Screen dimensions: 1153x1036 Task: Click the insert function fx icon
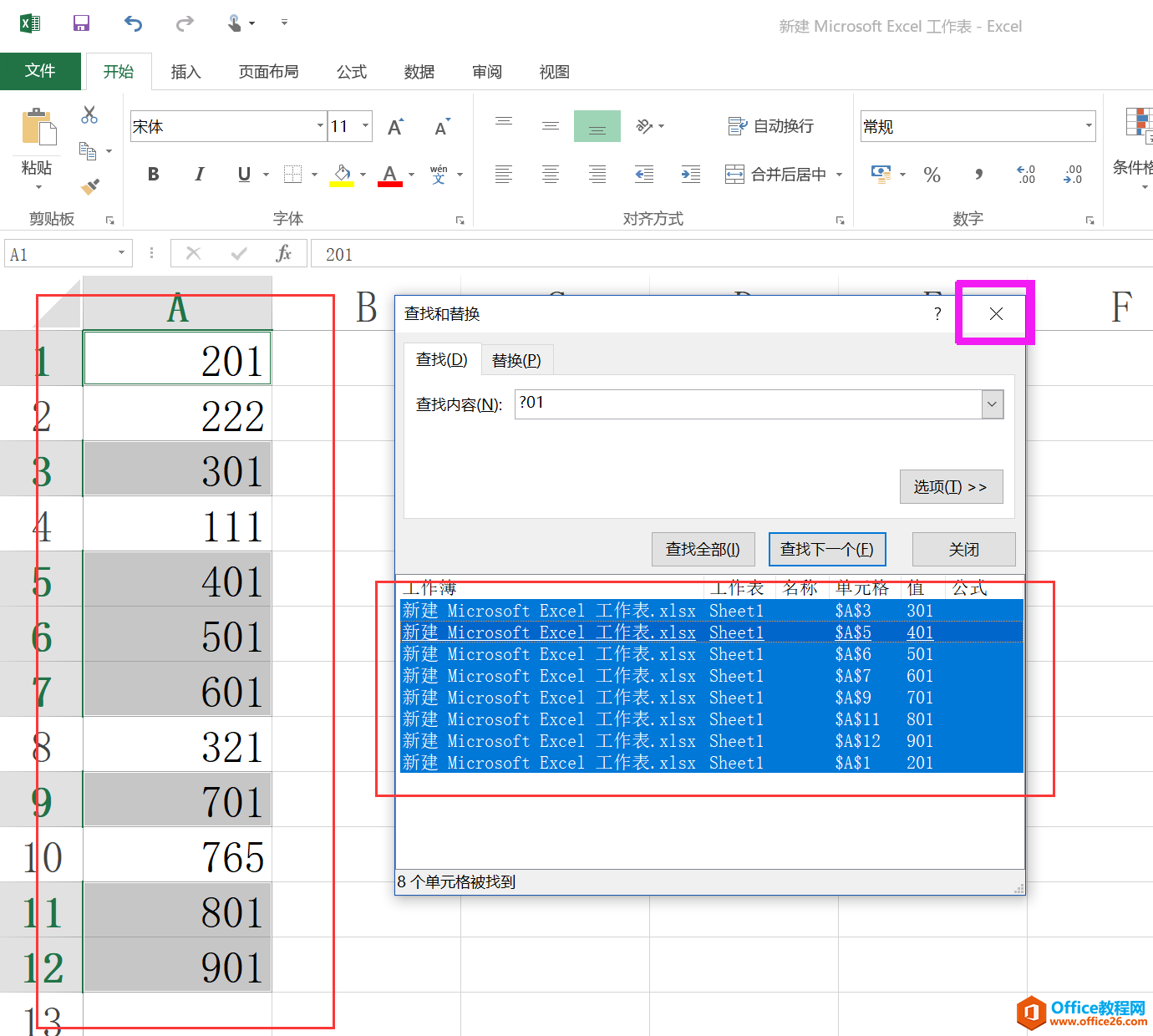pos(284,253)
